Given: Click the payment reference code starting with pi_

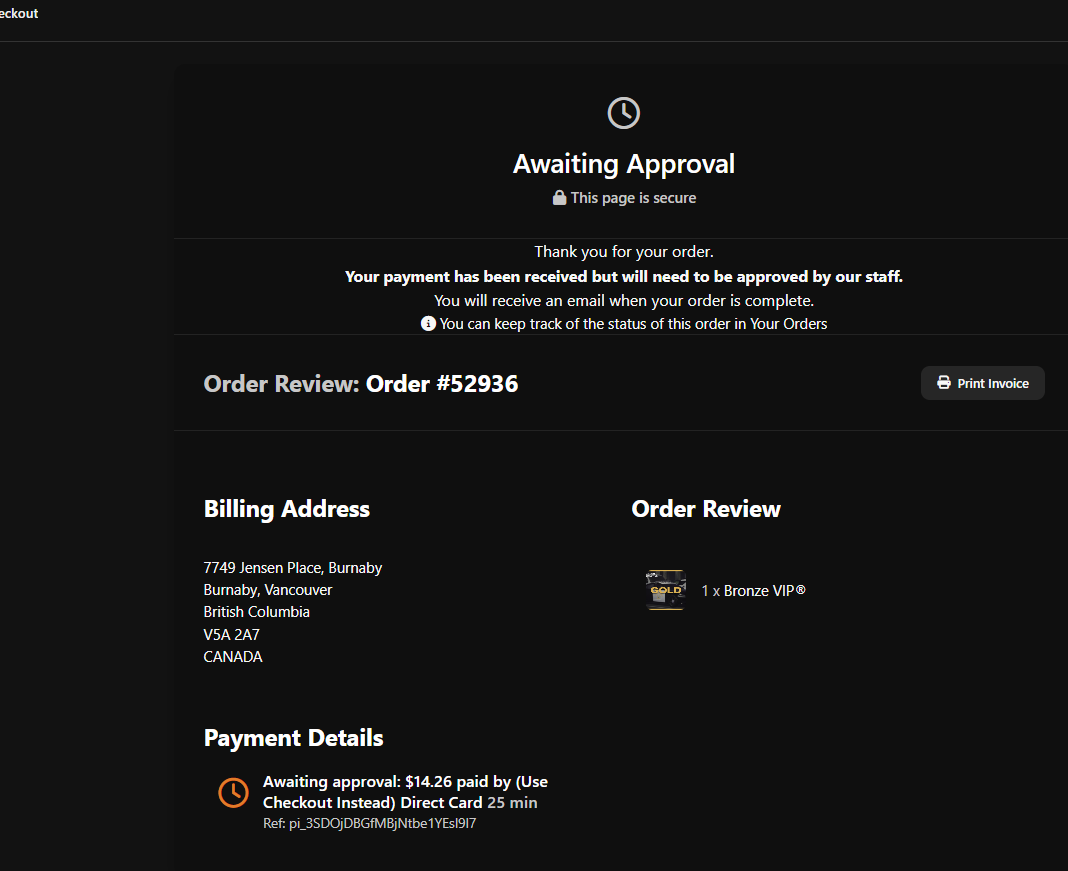Looking at the screenshot, I should pyautogui.click(x=369, y=824).
